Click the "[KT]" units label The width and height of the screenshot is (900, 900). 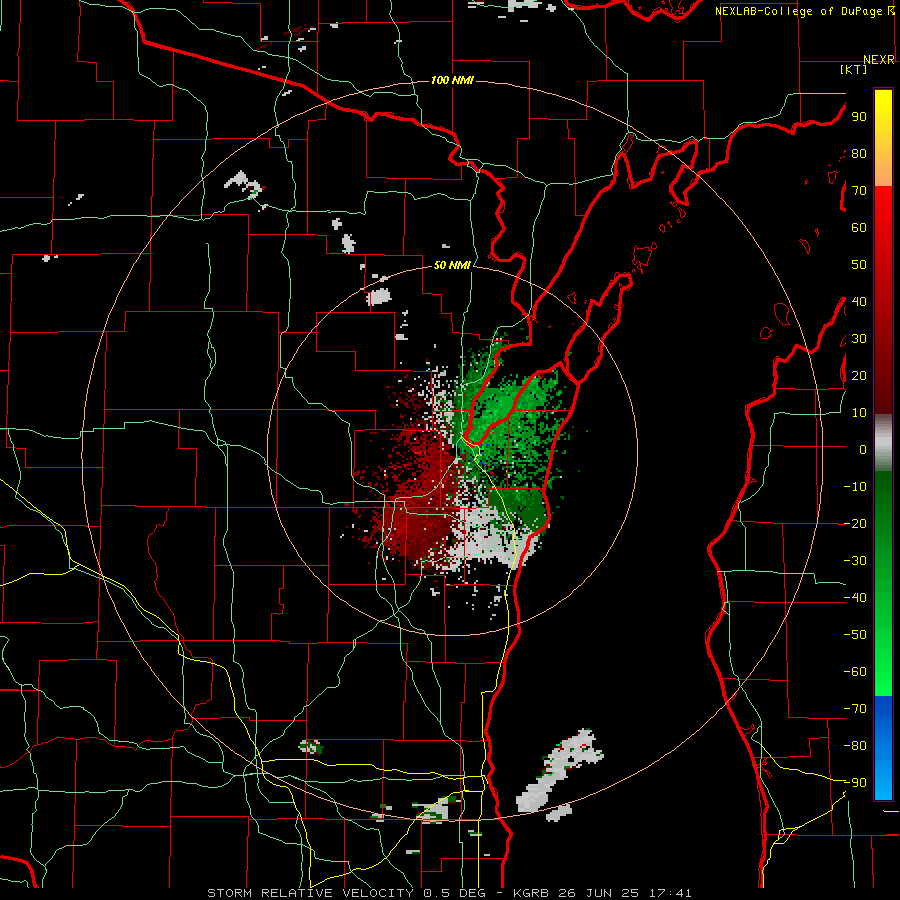pyautogui.click(x=854, y=69)
